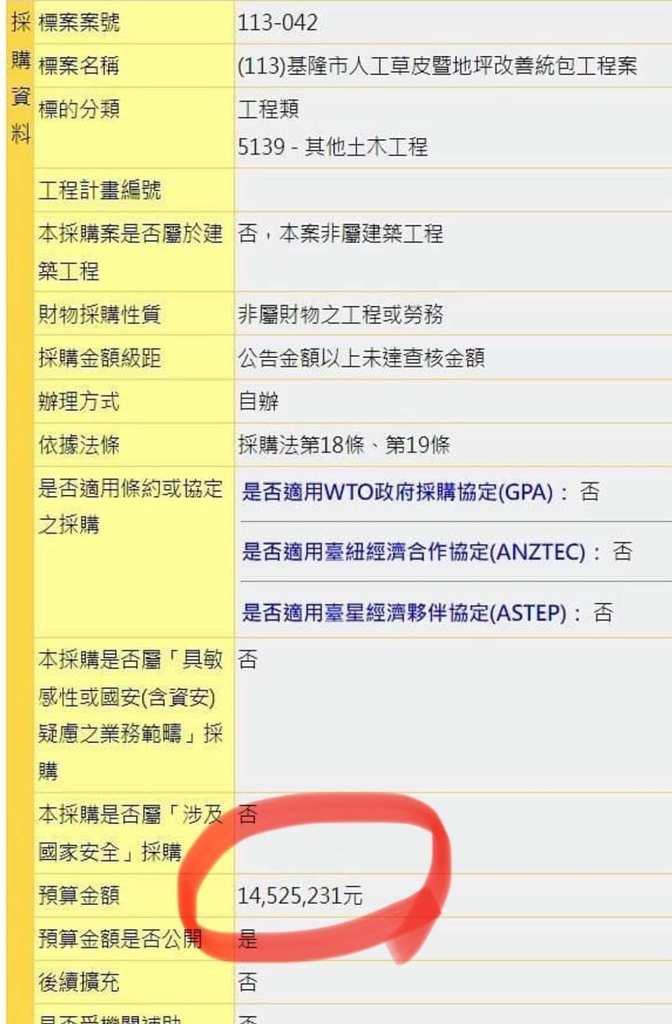Click the 預算金額 label cell
This screenshot has width=672, height=1024.
tap(134, 895)
